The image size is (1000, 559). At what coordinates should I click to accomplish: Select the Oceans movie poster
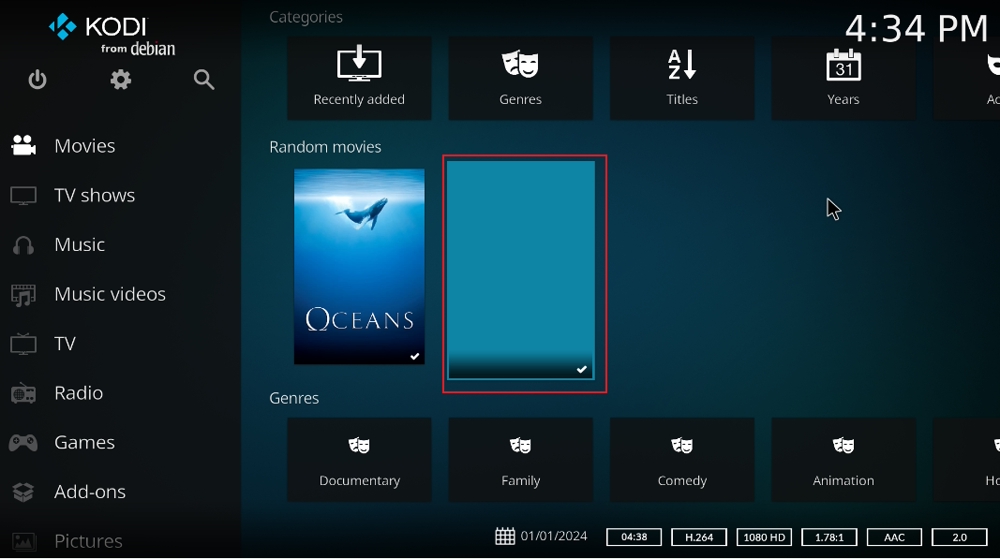click(359, 266)
